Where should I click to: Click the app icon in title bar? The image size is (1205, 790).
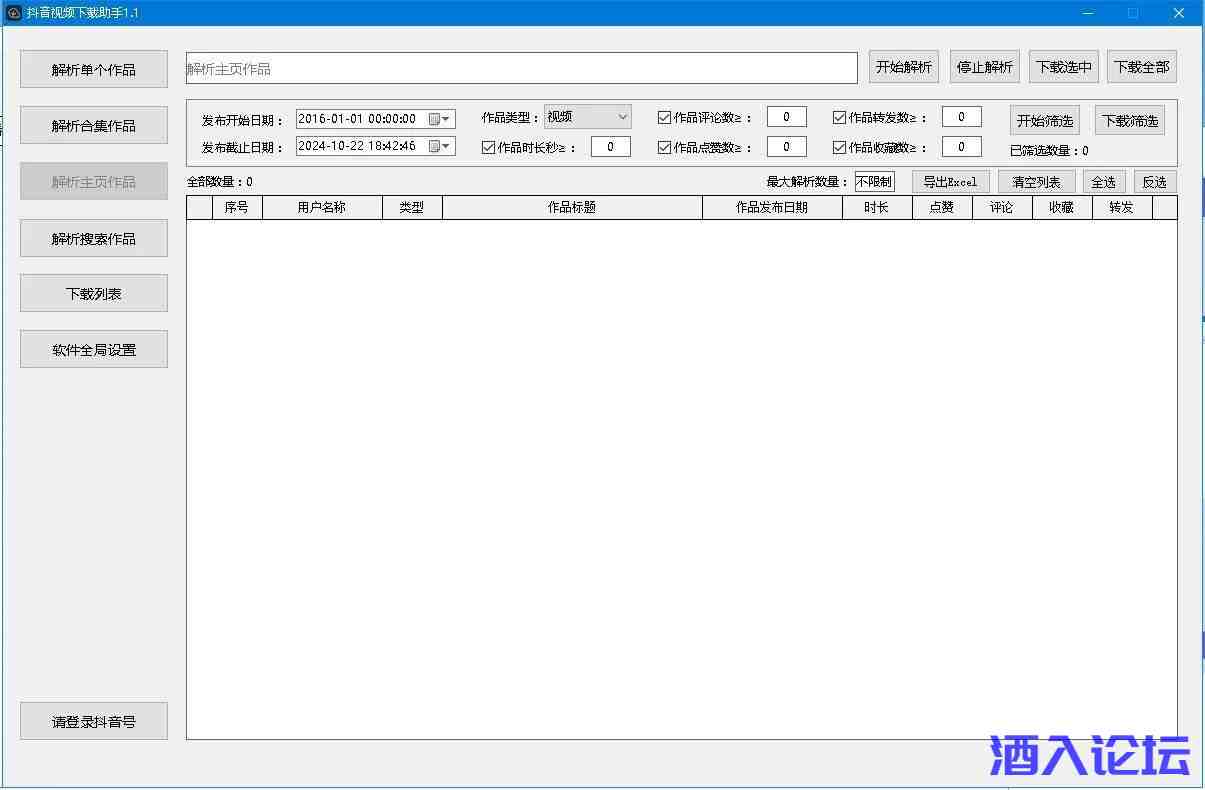[x=13, y=13]
